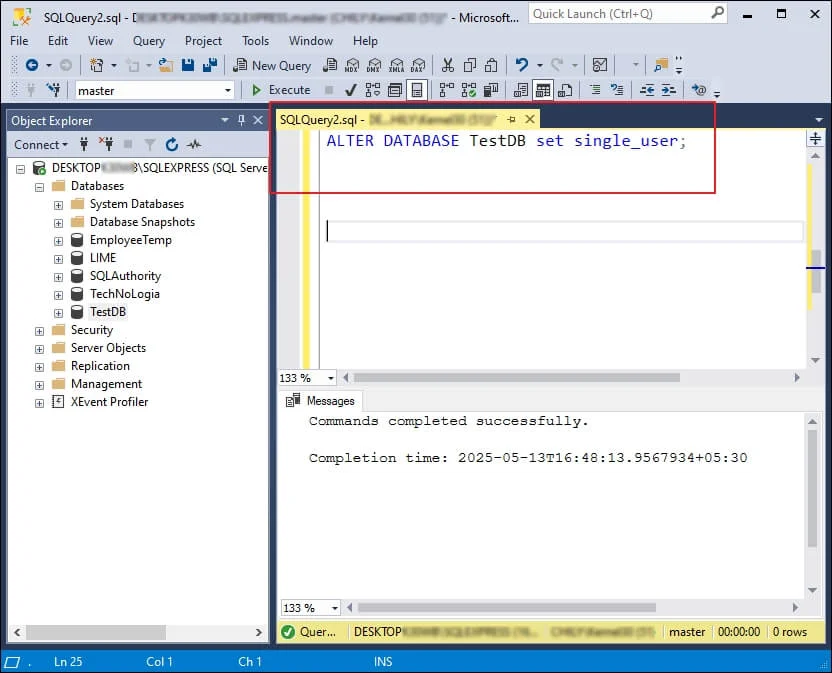Image resolution: width=832 pixels, height=673 pixels.
Task: Open the Tools menu
Action: [x=256, y=41]
